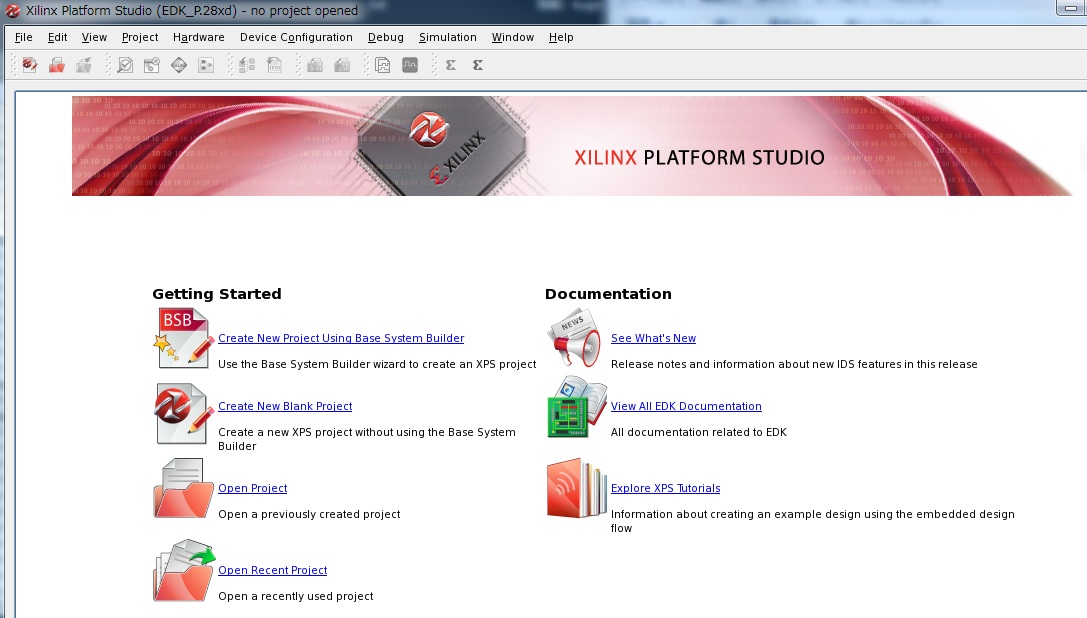1087x618 pixels.
Task: Follow the Create New Project Using Base System Builder link
Action: point(341,338)
